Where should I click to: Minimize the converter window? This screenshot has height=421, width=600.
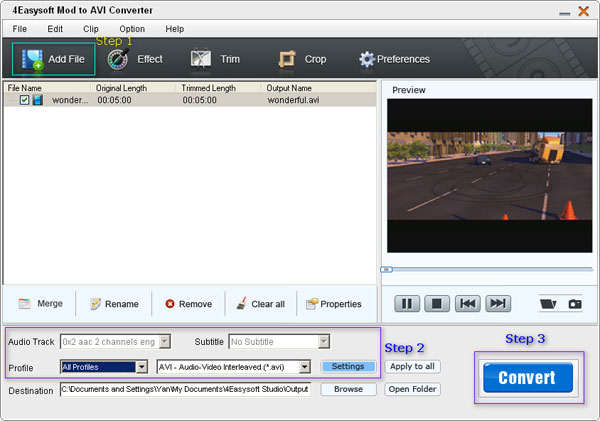pyautogui.click(x=564, y=13)
